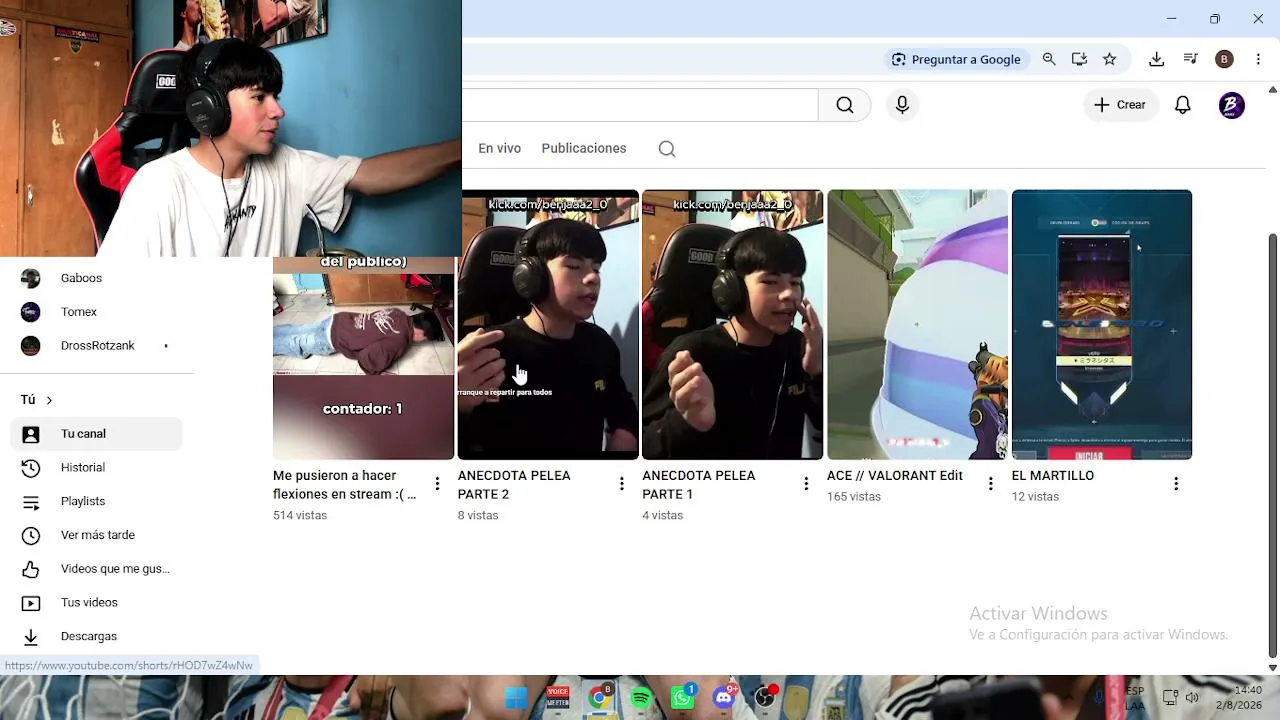Click the '165 vistas' view count
The width and height of the screenshot is (1280, 720).
coord(854,497)
